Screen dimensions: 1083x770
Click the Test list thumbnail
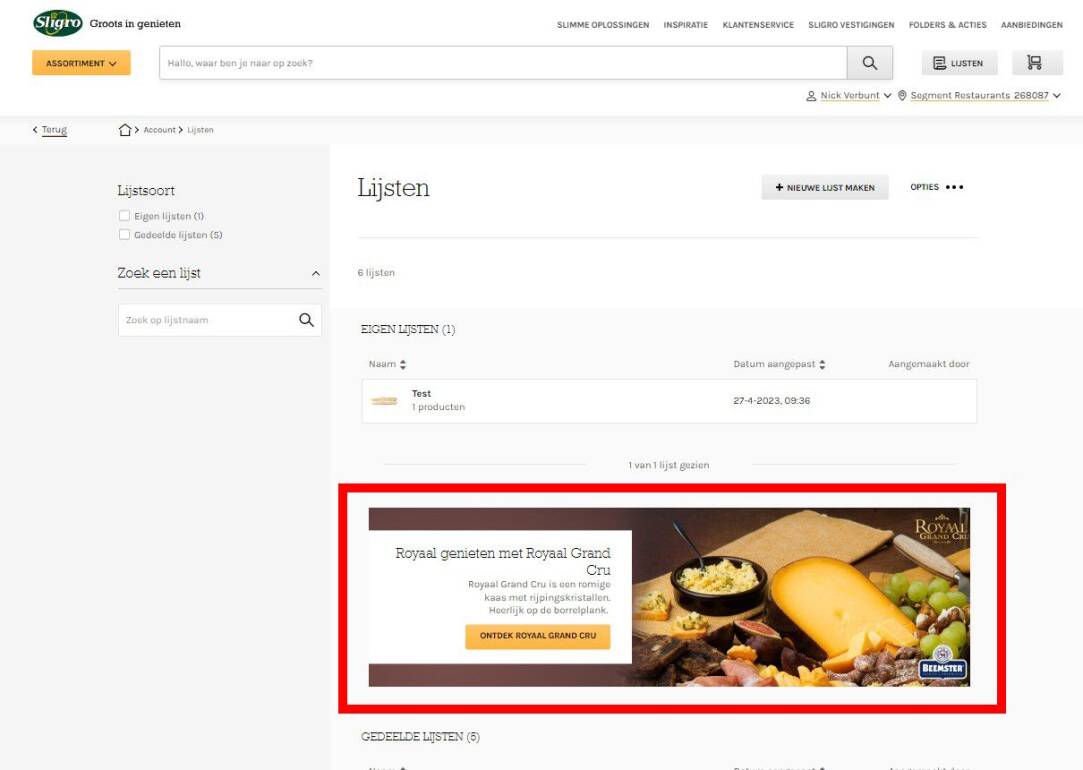pos(384,401)
